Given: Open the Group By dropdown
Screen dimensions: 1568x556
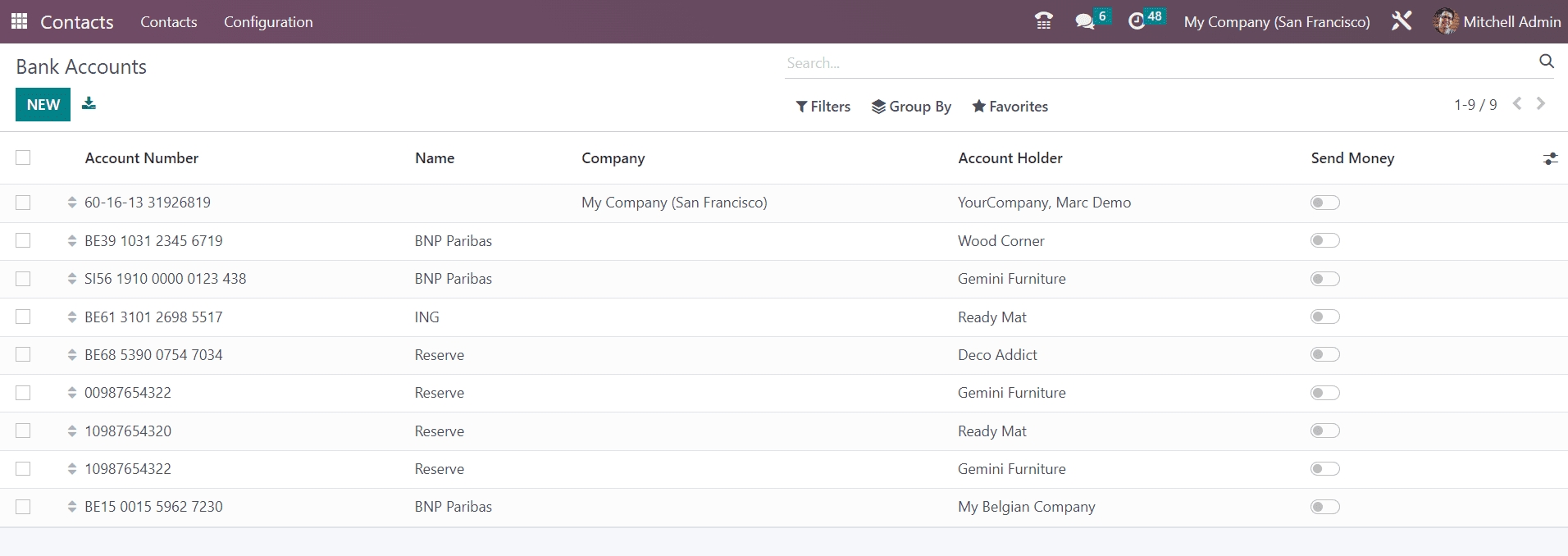Looking at the screenshot, I should coord(911,107).
